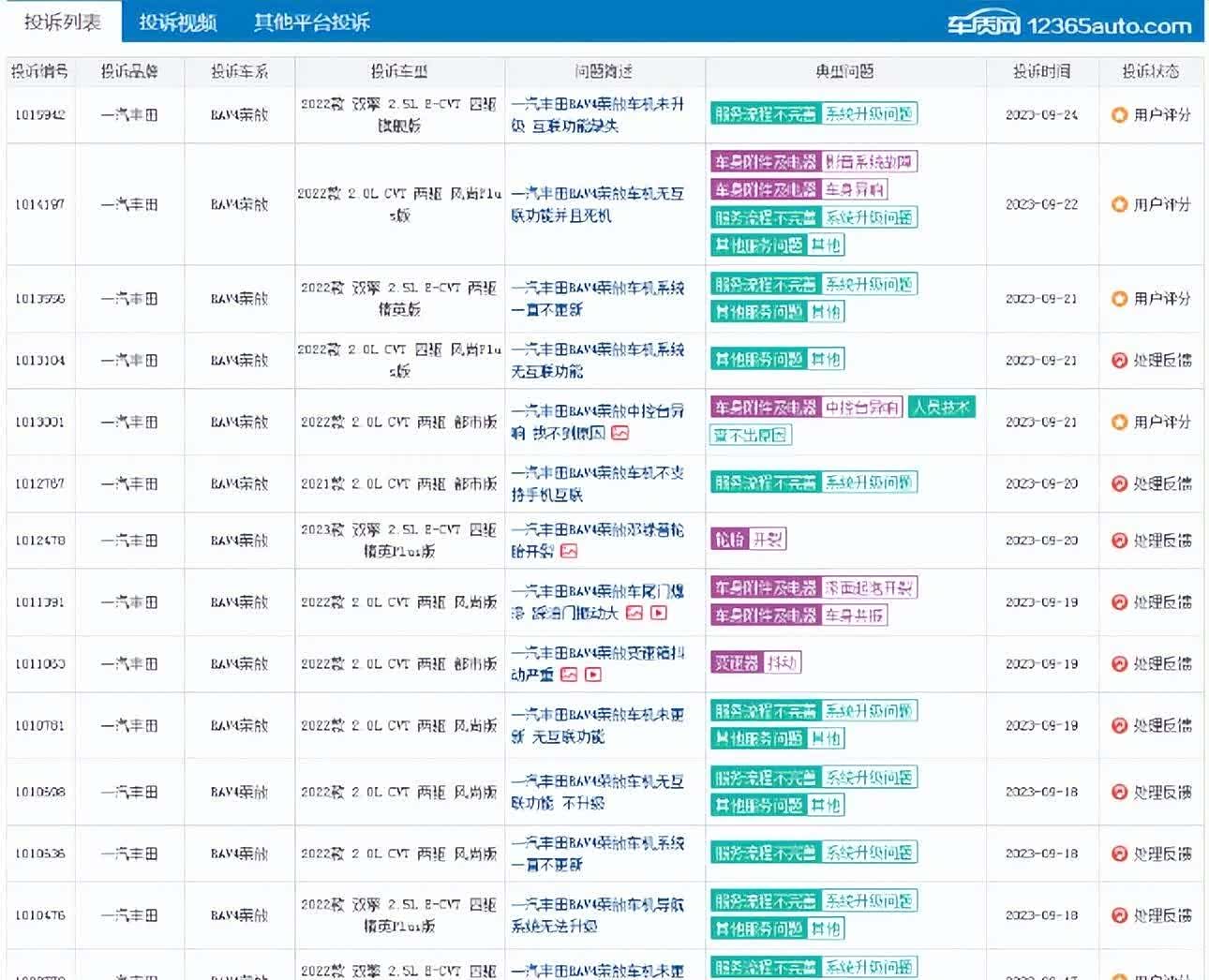Viewport: 1209px width, 980px height.
Task: Click the 投诉编号 column header
Action: coord(39,71)
